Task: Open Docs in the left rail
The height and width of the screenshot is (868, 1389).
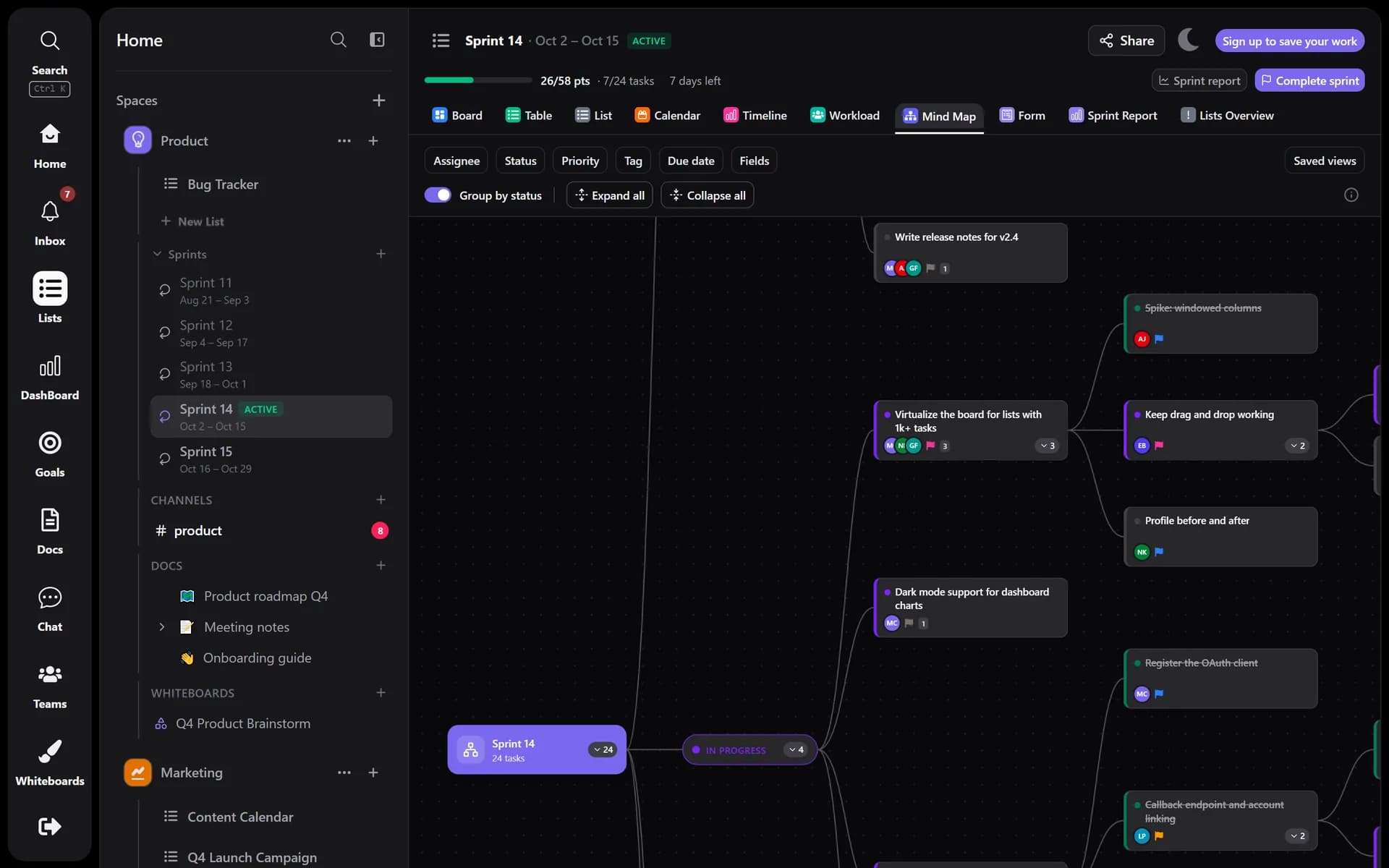Action: [x=49, y=532]
